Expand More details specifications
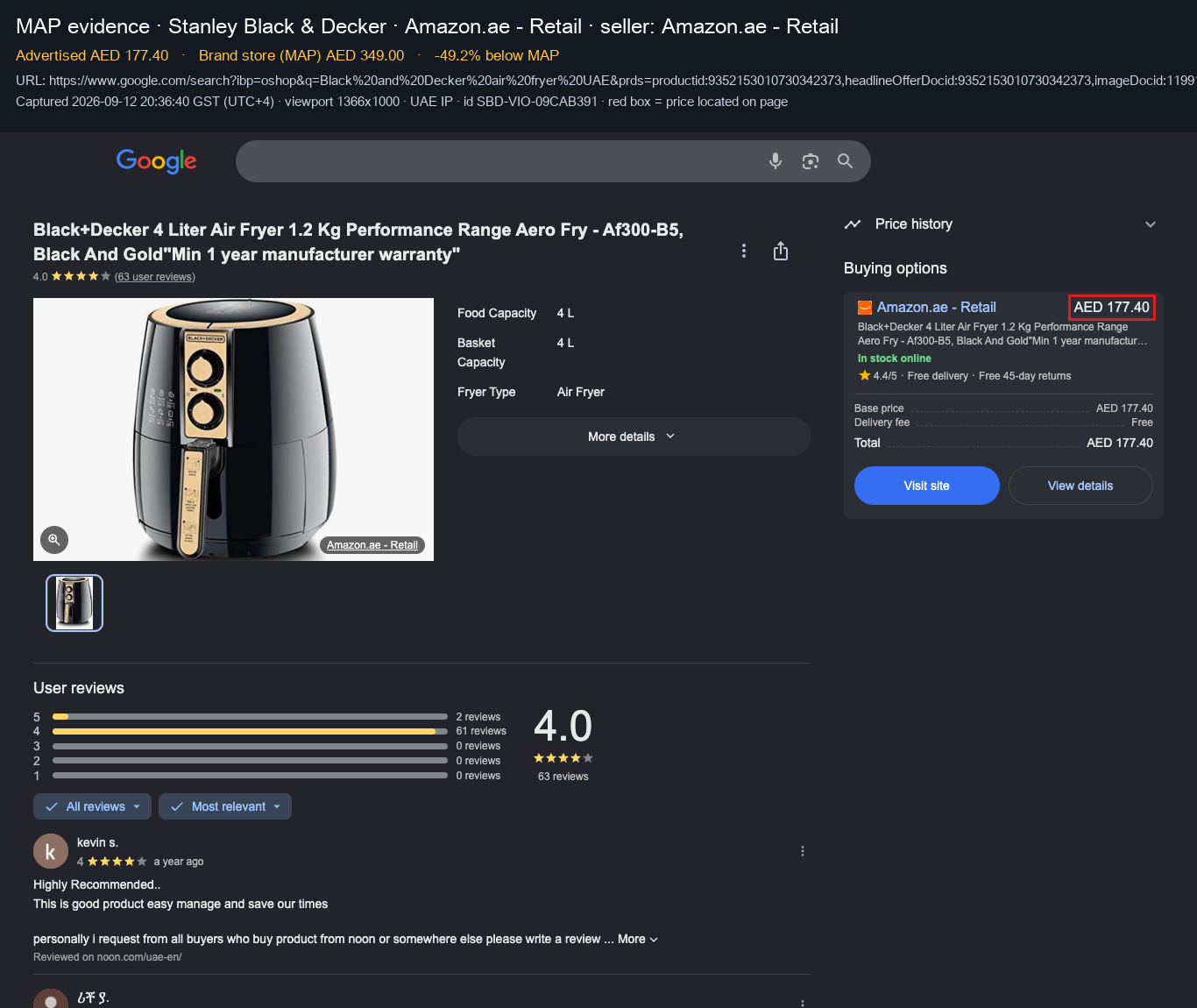Screen dimensions: 1197x1008 (x=634, y=437)
